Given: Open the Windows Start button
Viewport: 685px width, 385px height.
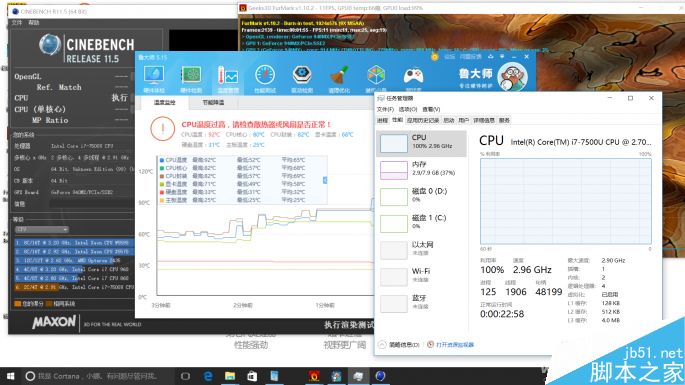Looking at the screenshot, I should 10,376.
